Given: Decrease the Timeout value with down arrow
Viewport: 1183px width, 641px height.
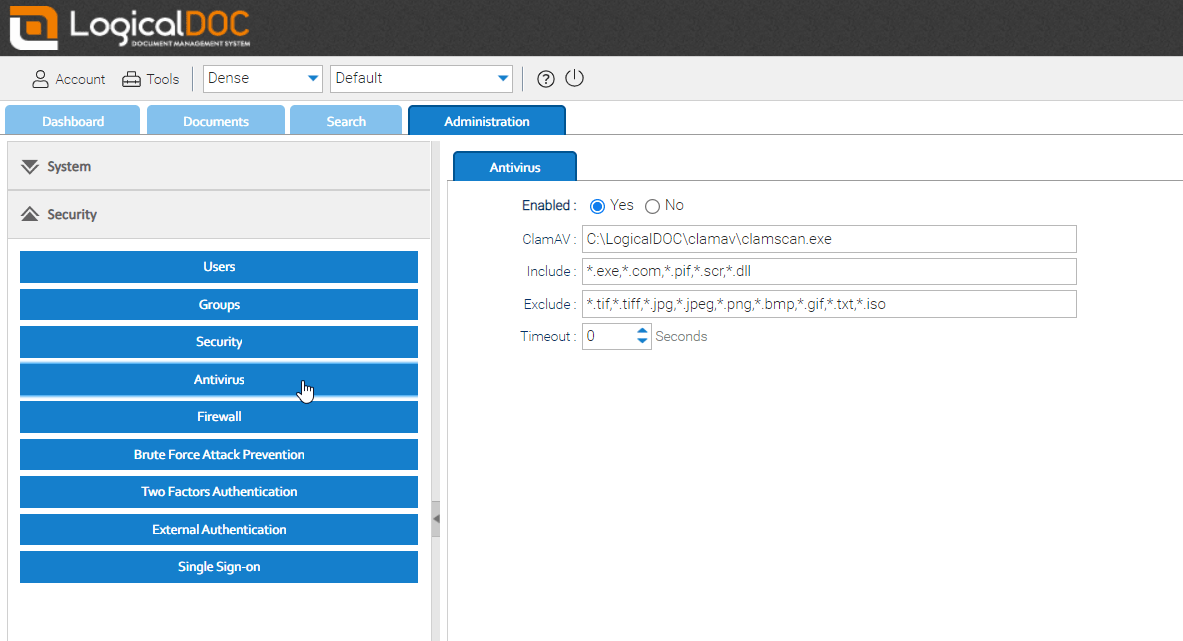Looking at the screenshot, I should 642,341.
